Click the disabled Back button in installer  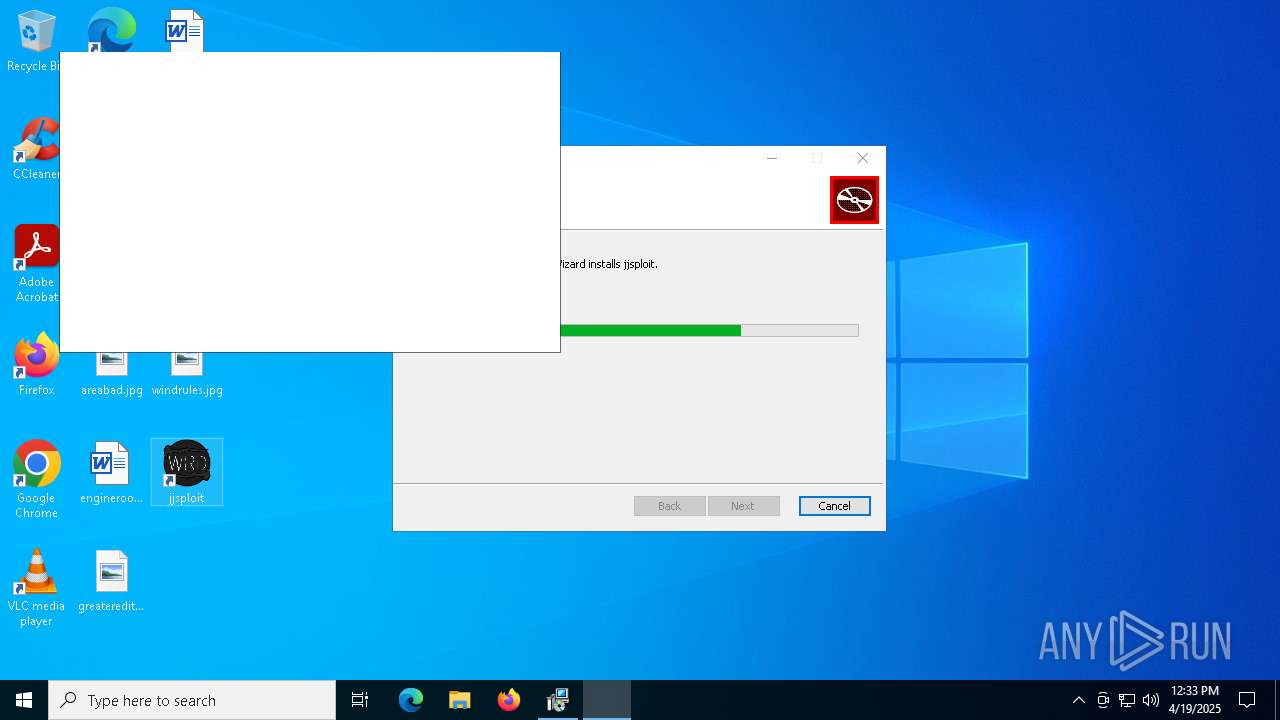pos(669,506)
